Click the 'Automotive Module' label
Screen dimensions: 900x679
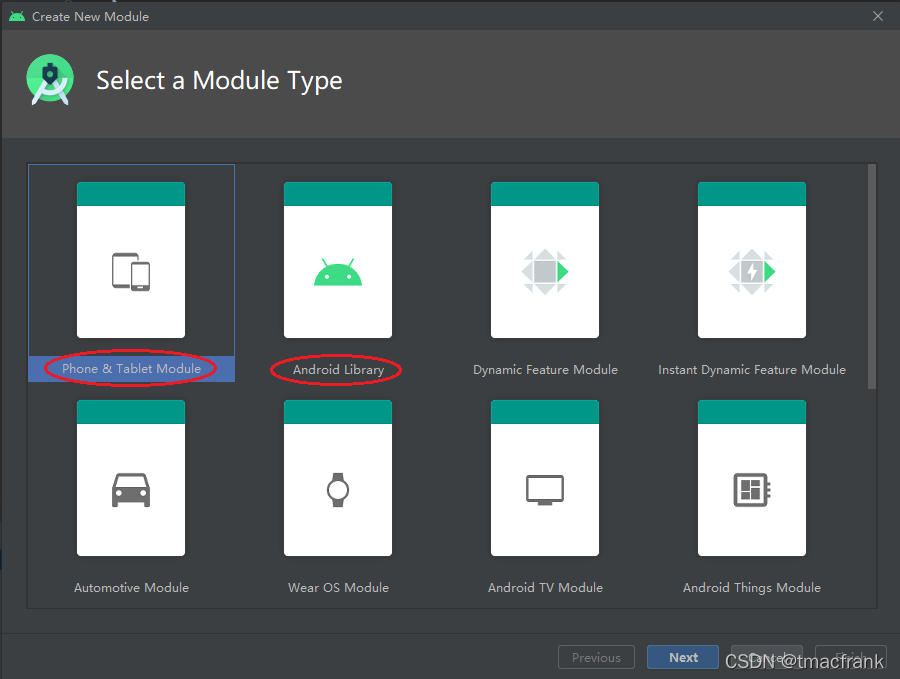pos(131,588)
